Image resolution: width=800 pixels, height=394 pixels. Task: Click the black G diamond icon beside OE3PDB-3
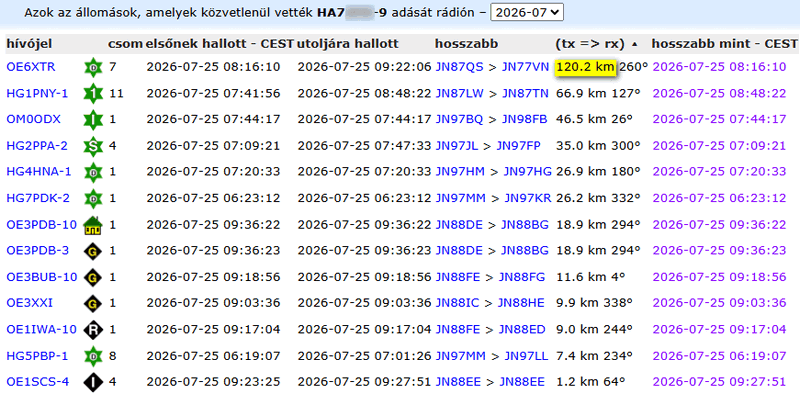[x=93, y=251]
